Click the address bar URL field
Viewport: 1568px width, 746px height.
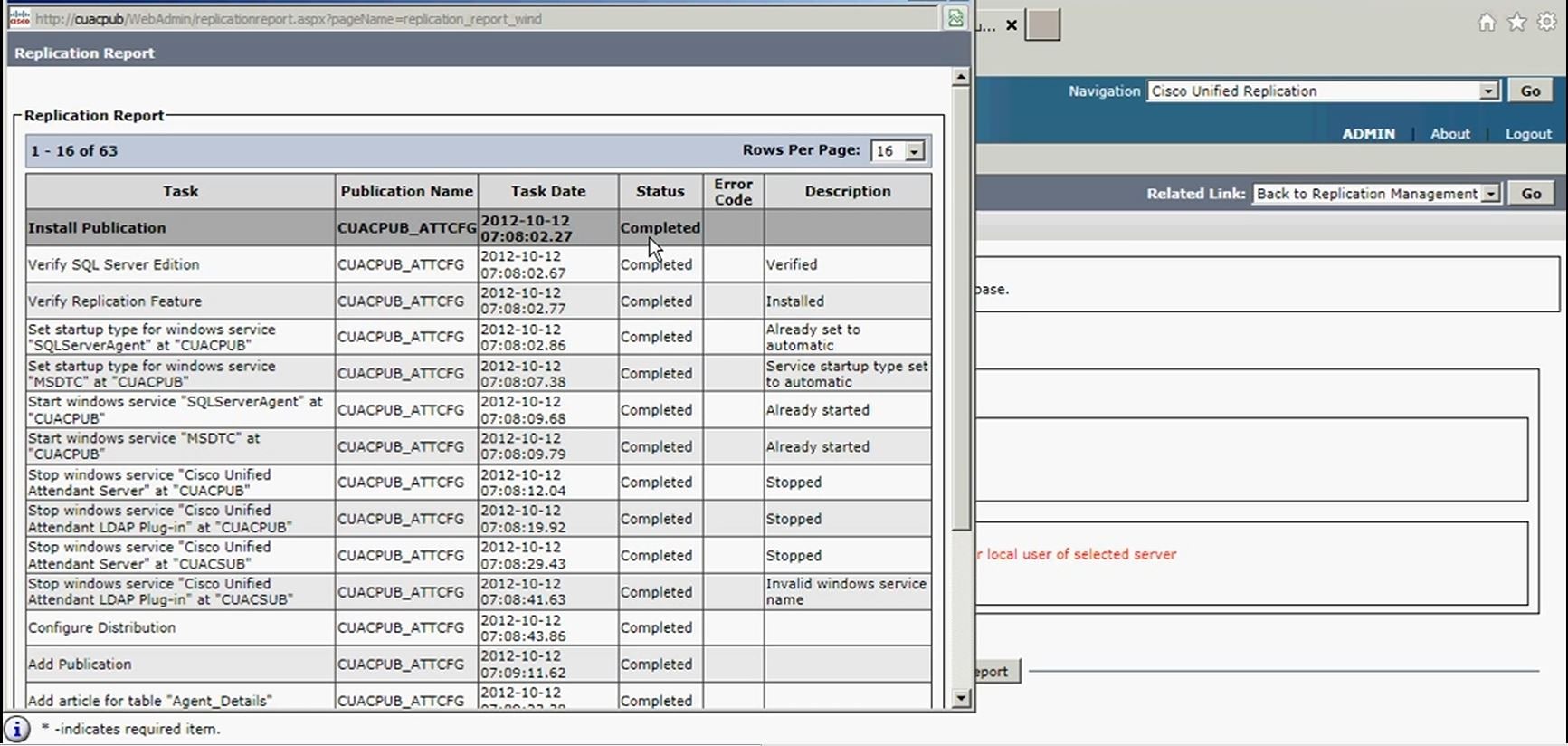point(487,18)
